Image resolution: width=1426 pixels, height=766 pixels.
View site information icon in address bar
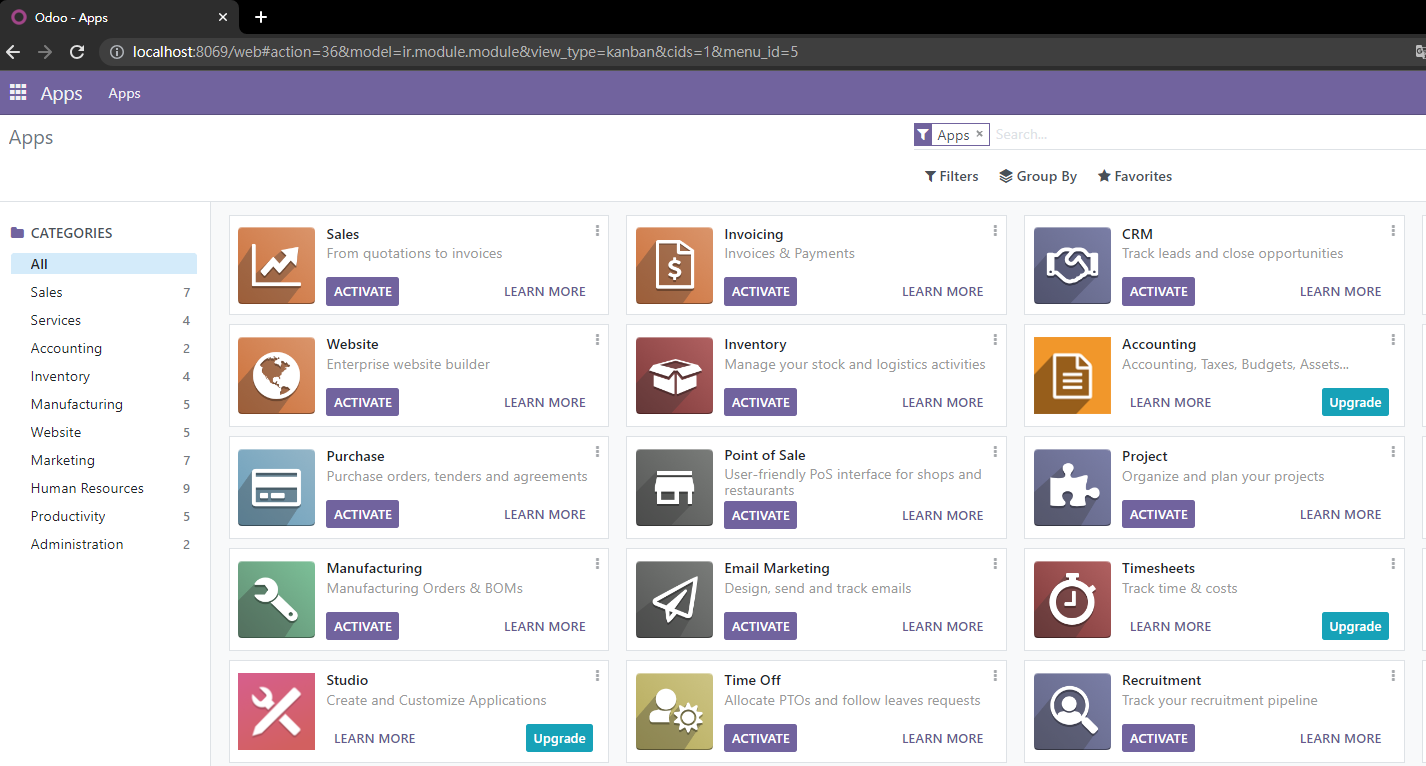[117, 52]
